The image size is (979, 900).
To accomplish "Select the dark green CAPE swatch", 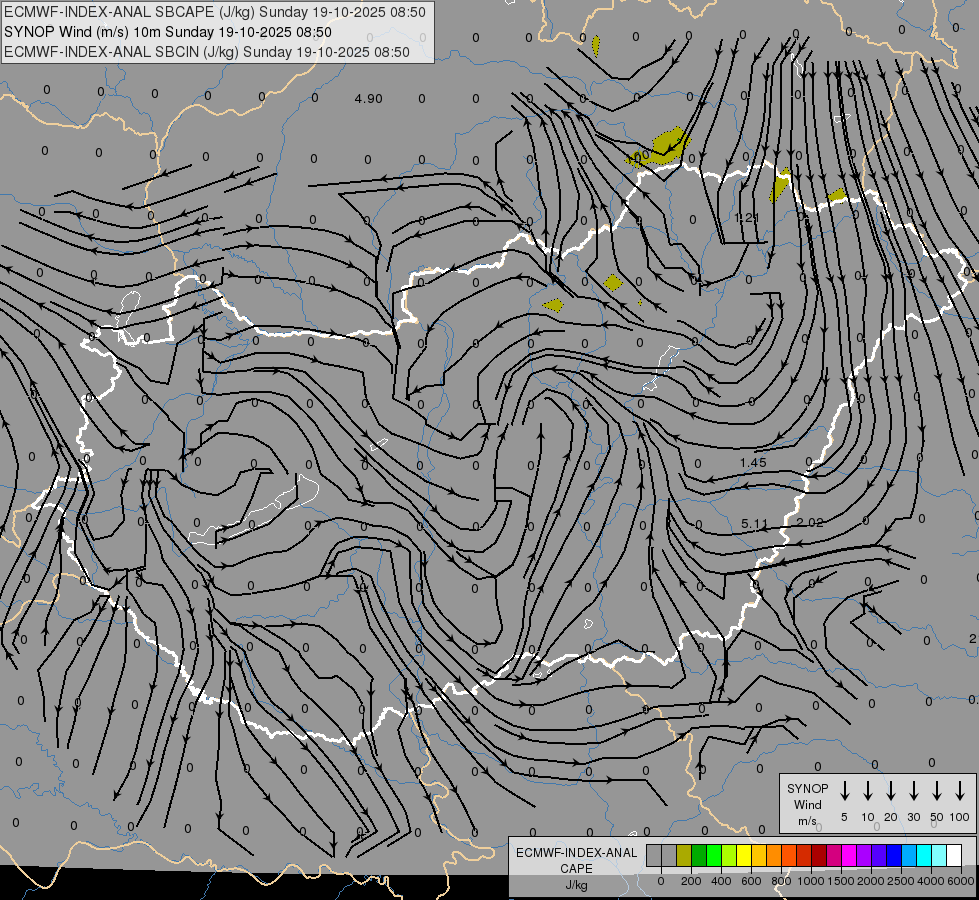I will [x=699, y=856].
